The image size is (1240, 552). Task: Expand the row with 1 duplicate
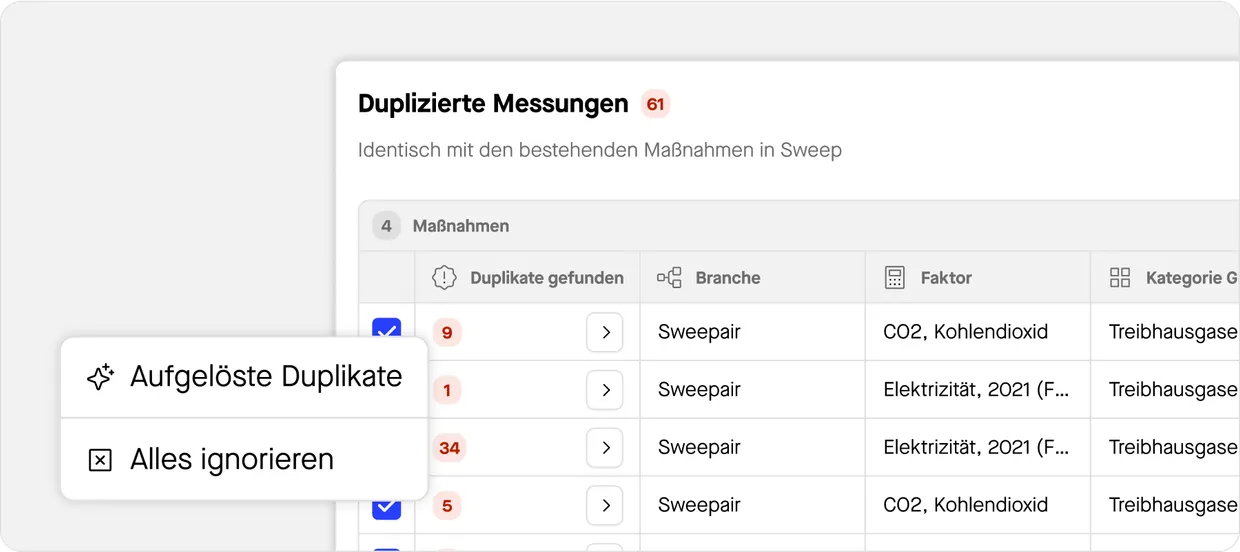605,390
